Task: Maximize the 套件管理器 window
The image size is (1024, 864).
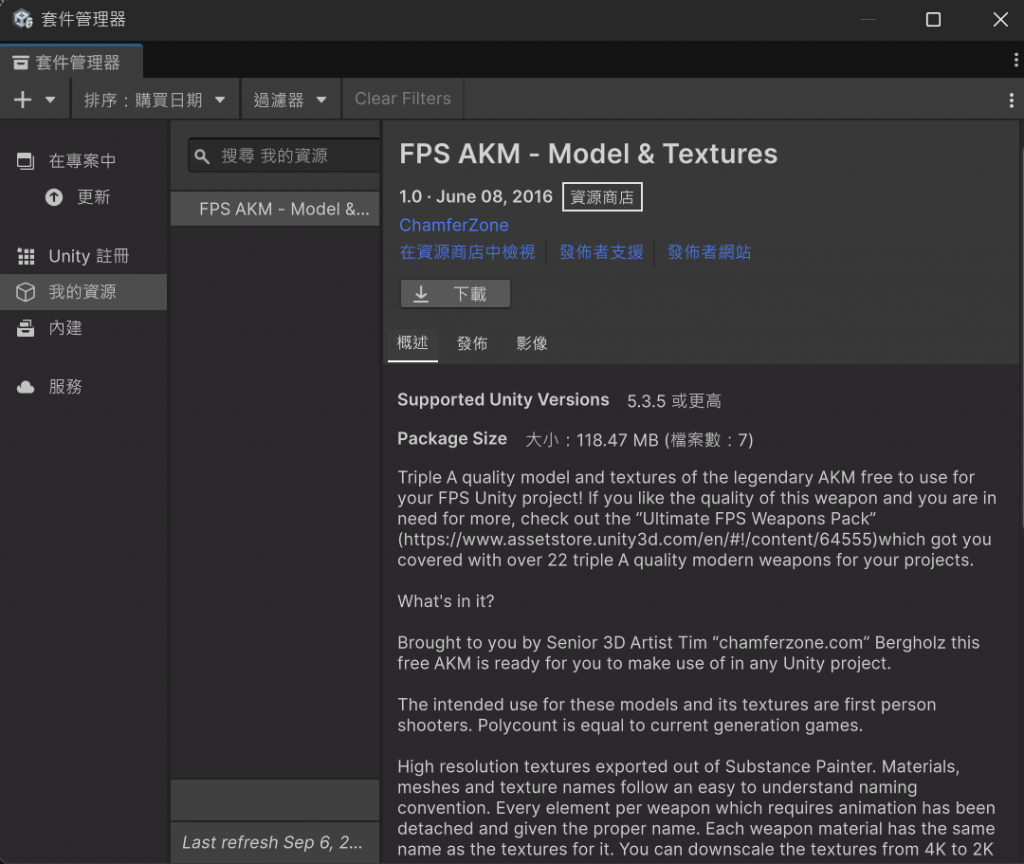Action: [x=933, y=20]
